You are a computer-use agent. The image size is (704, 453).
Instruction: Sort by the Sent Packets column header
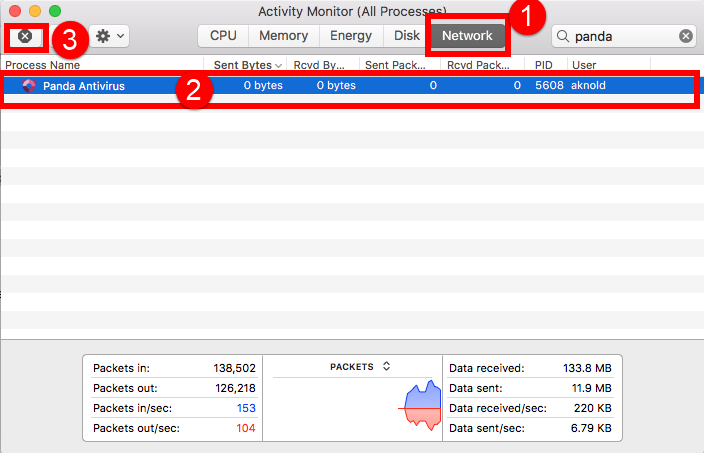(400, 65)
